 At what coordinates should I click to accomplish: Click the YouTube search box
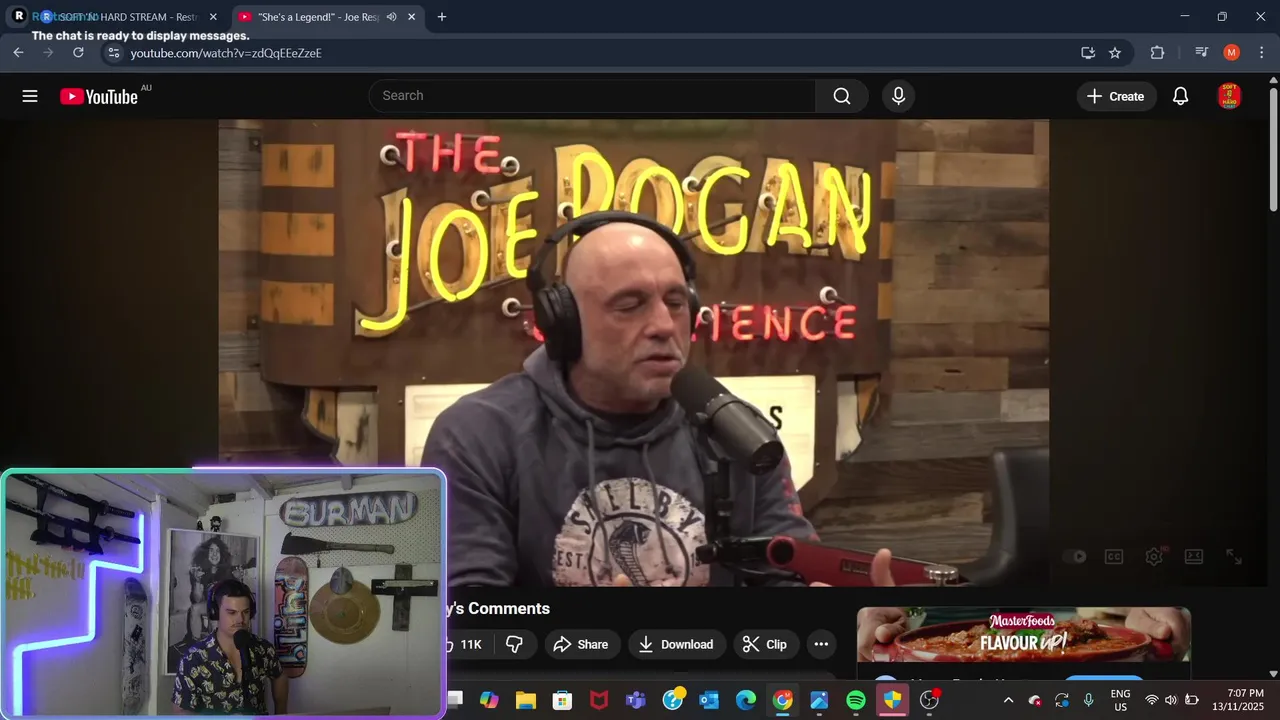click(593, 96)
